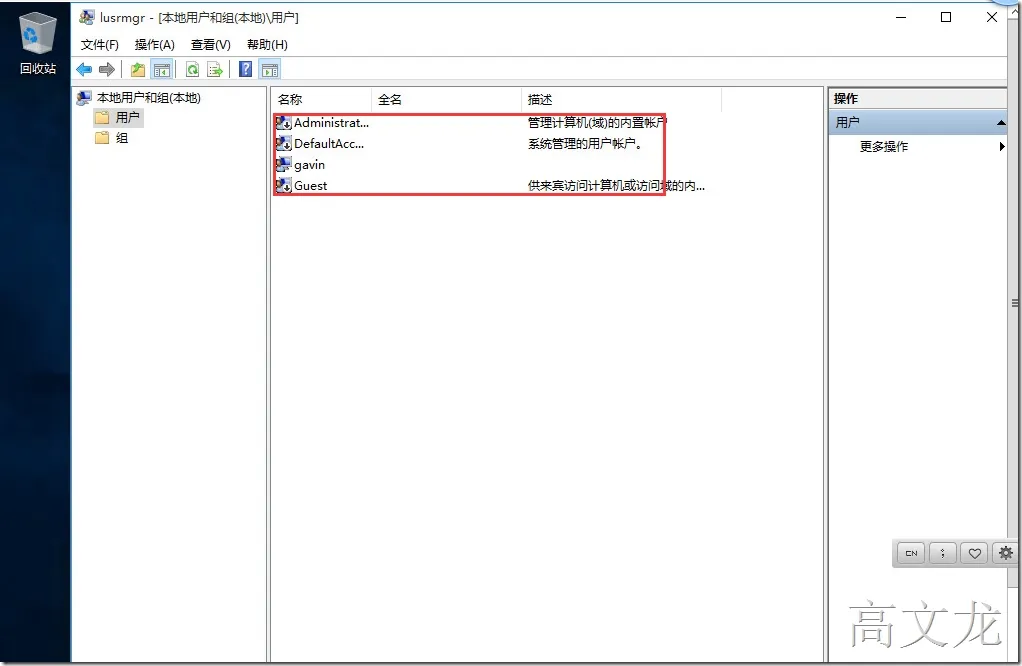Select the 组 tree node
The height and width of the screenshot is (666, 1022).
click(122, 138)
